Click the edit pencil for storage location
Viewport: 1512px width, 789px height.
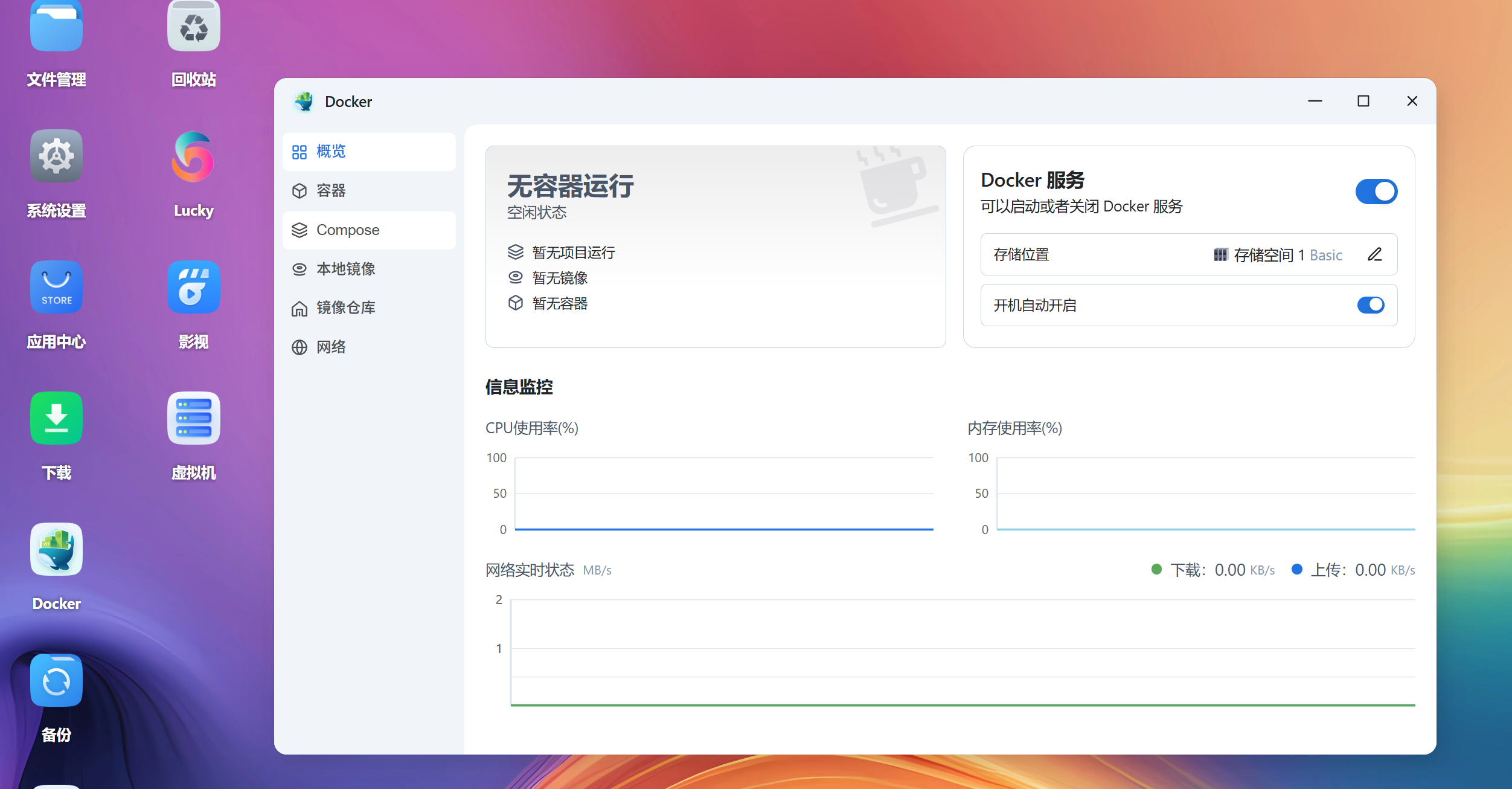coord(1374,254)
